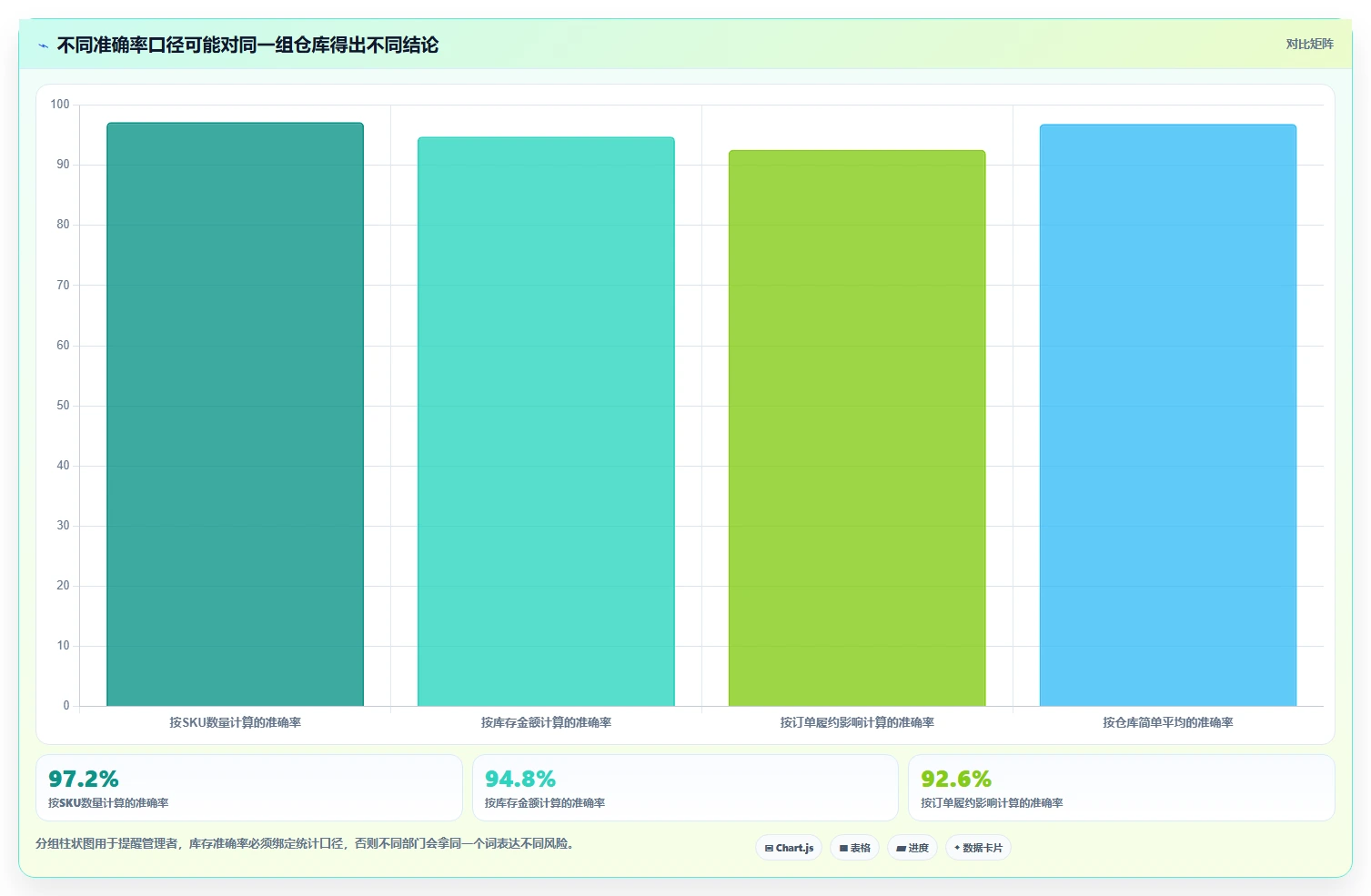
Task: Click the 进度 tag chip
Action: [x=912, y=848]
